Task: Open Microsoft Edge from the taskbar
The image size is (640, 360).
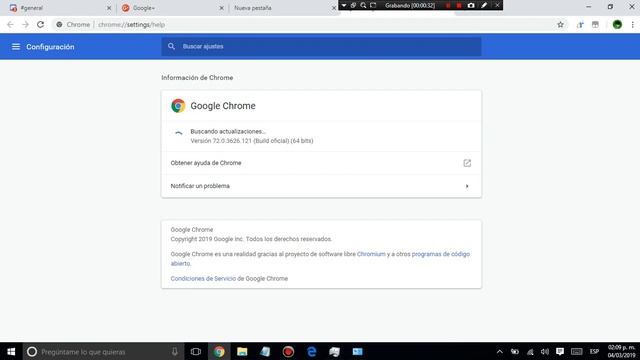Action: [x=311, y=351]
